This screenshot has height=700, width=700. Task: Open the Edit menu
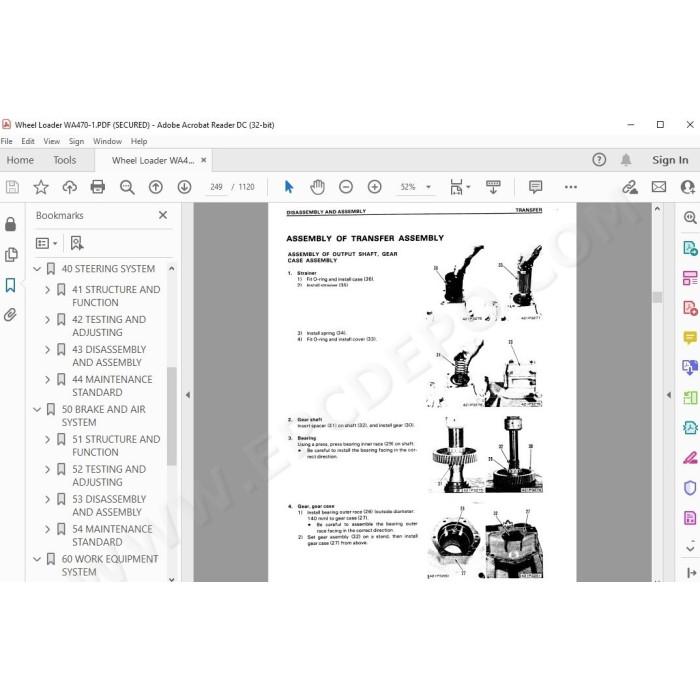pyautogui.click(x=28, y=141)
